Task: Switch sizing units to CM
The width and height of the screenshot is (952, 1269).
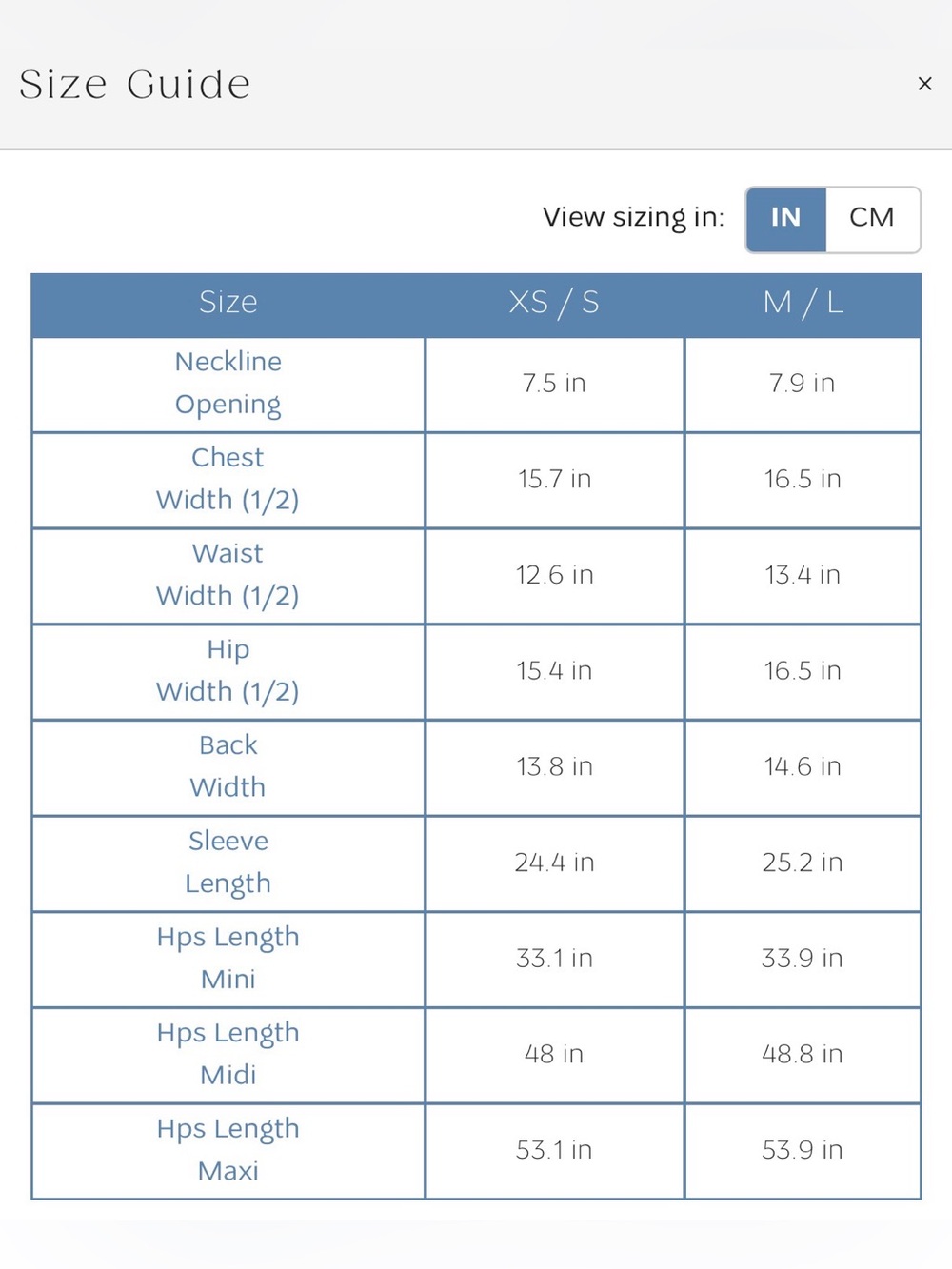Action: tap(872, 218)
